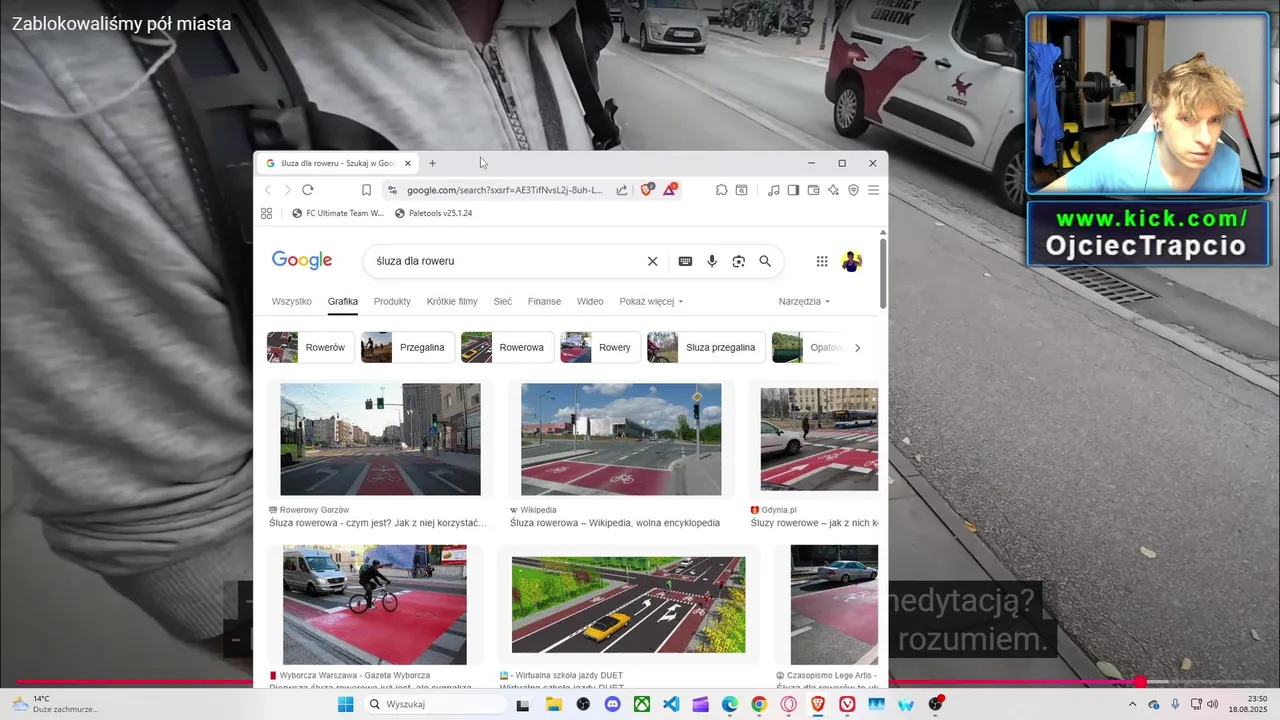Reload the Google search page
1280x720 pixels.
pyautogui.click(x=308, y=190)
